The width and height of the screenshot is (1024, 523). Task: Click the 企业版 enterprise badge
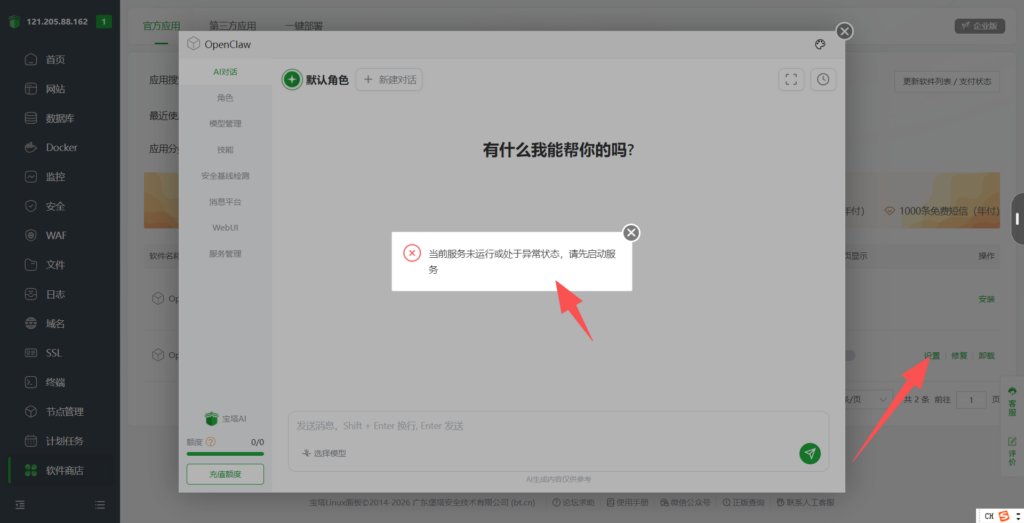click(x=980, y=26)
